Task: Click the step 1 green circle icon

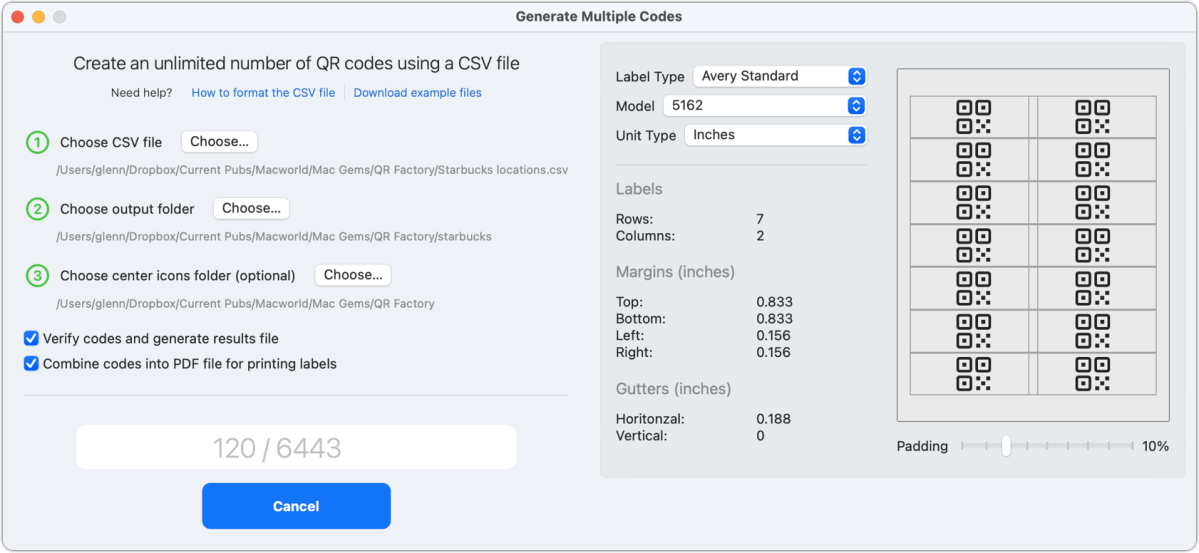Action: point(37,142)
